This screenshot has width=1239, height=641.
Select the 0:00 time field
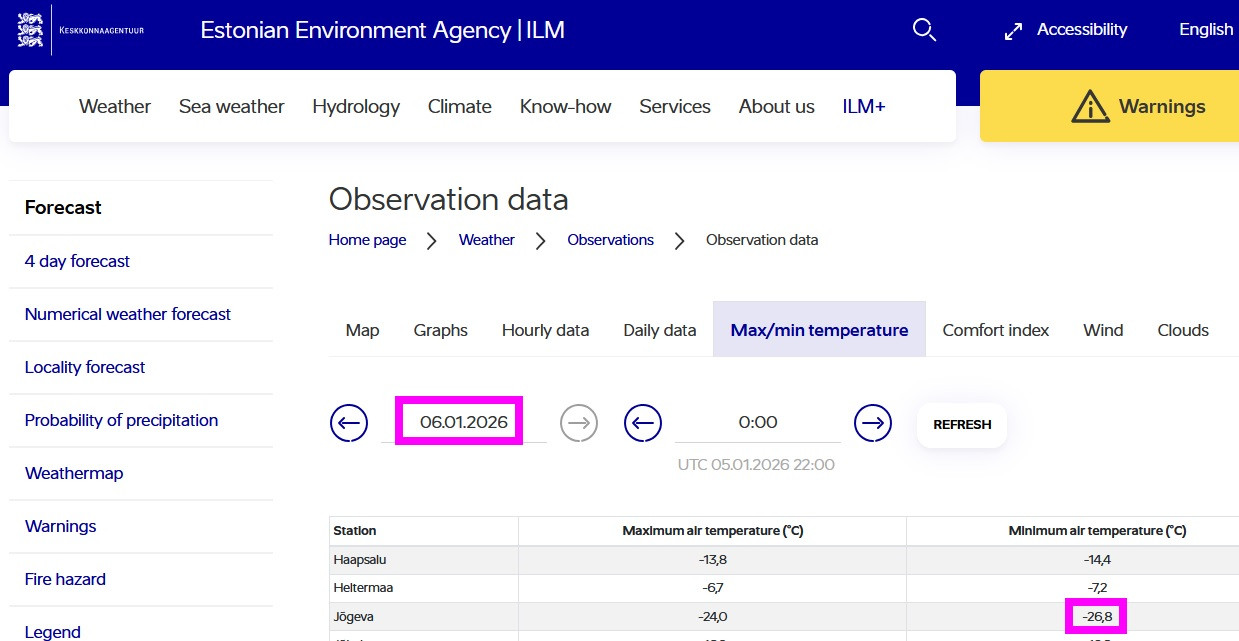click(x=757, y=422)
